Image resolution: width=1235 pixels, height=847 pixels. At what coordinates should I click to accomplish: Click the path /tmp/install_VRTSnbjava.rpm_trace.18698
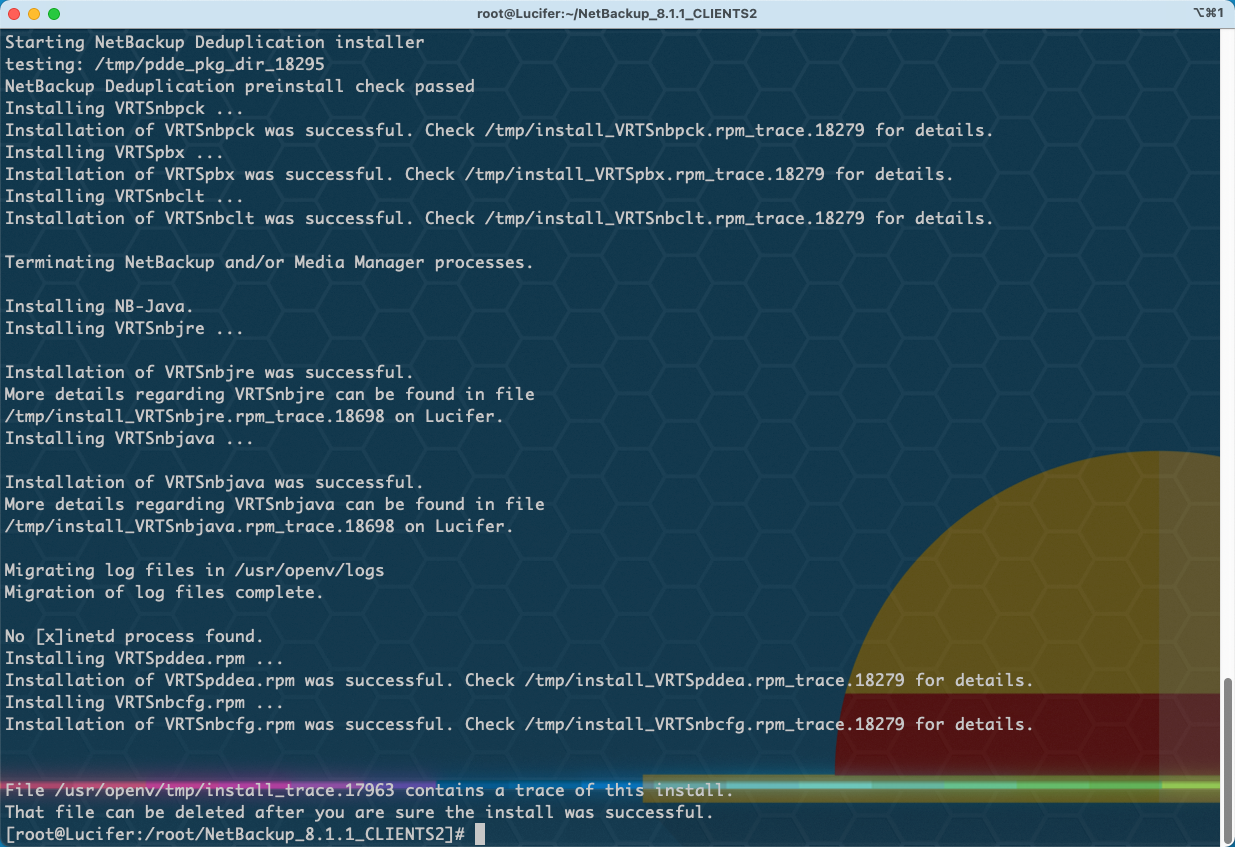tap(200, 526)
